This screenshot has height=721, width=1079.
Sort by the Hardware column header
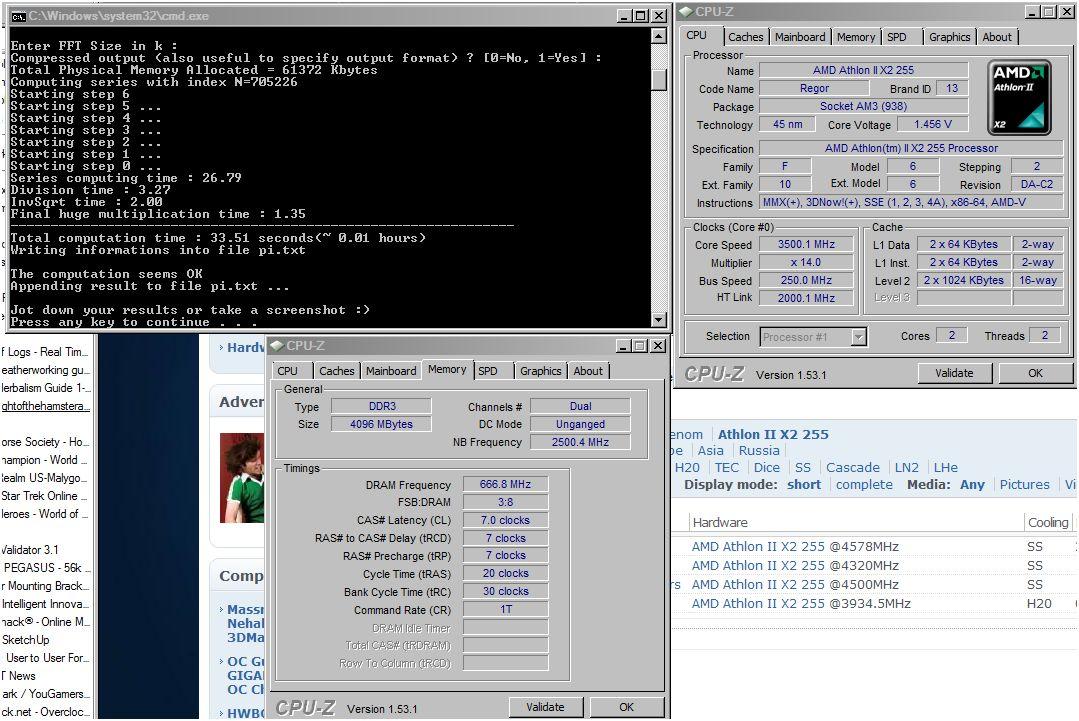(x=720, y=522)
